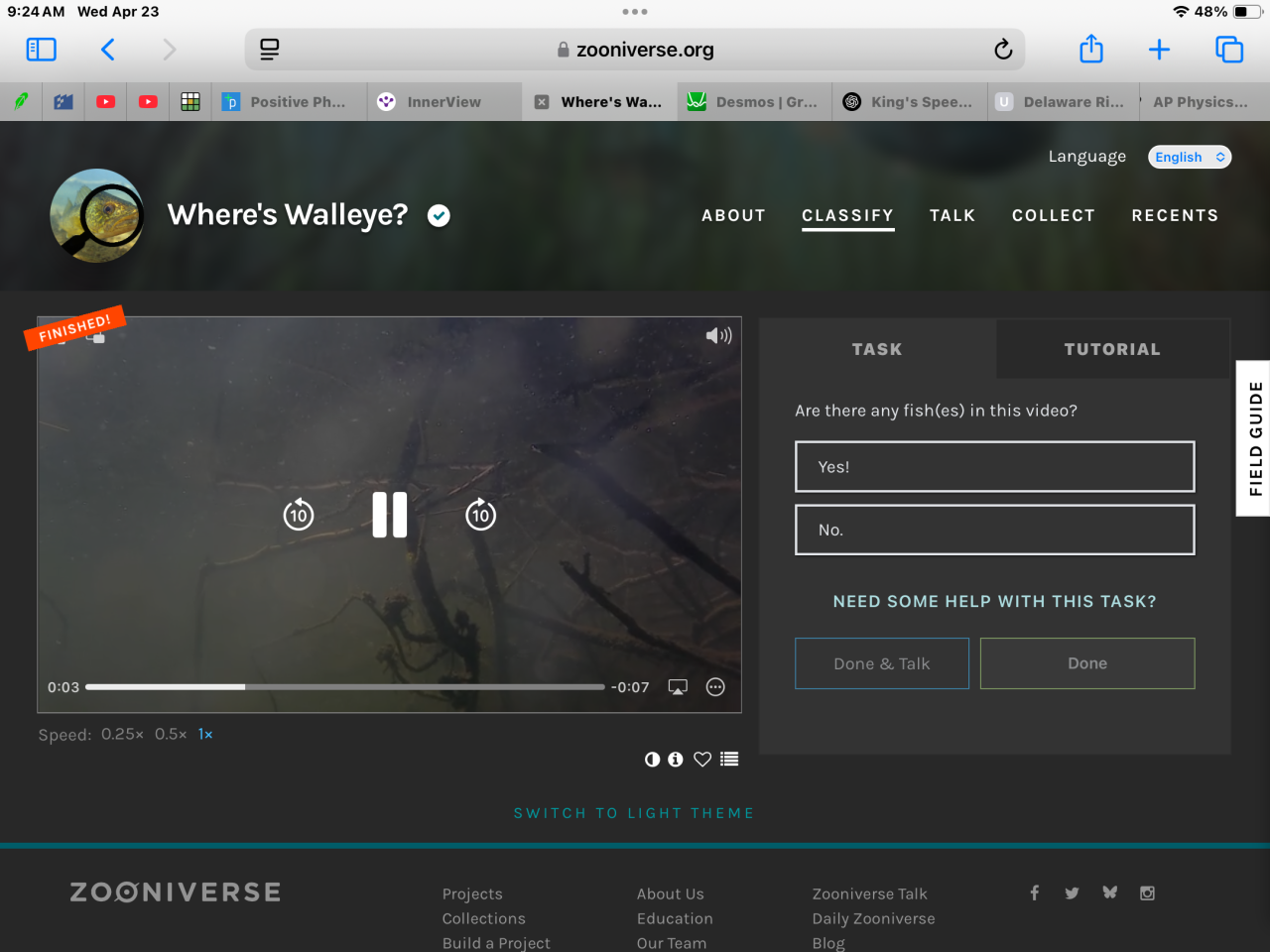This screenshot has height=952, width=1270.
Task: Answer No. to fish question
Action: pyautogui.click(x=995, y=530)
